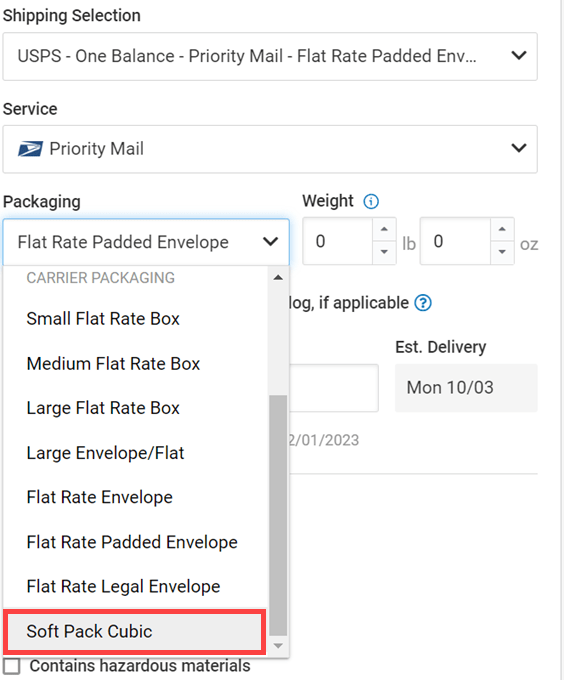Click the 2/01/2023 date text
This screenshot has width=564, height=680.
click(324, 441)
